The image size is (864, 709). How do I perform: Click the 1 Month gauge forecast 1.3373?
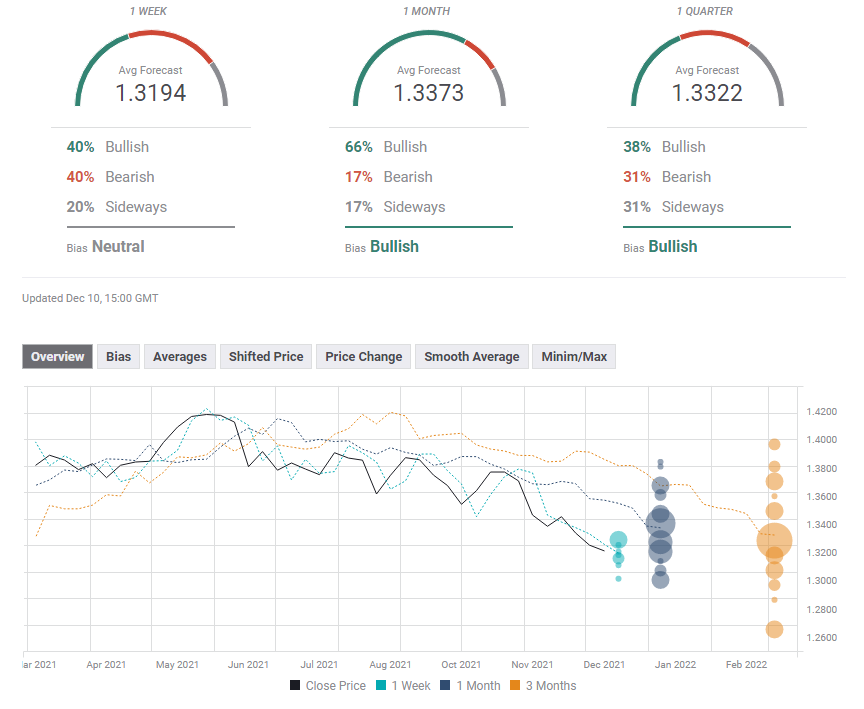pos(428,93)
